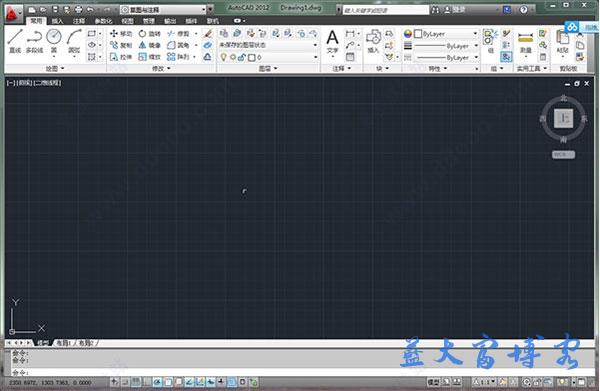Click the Array (阵列) tool
Image resolution: width=600 pixels, height=391 pixels.
[179, 57]
